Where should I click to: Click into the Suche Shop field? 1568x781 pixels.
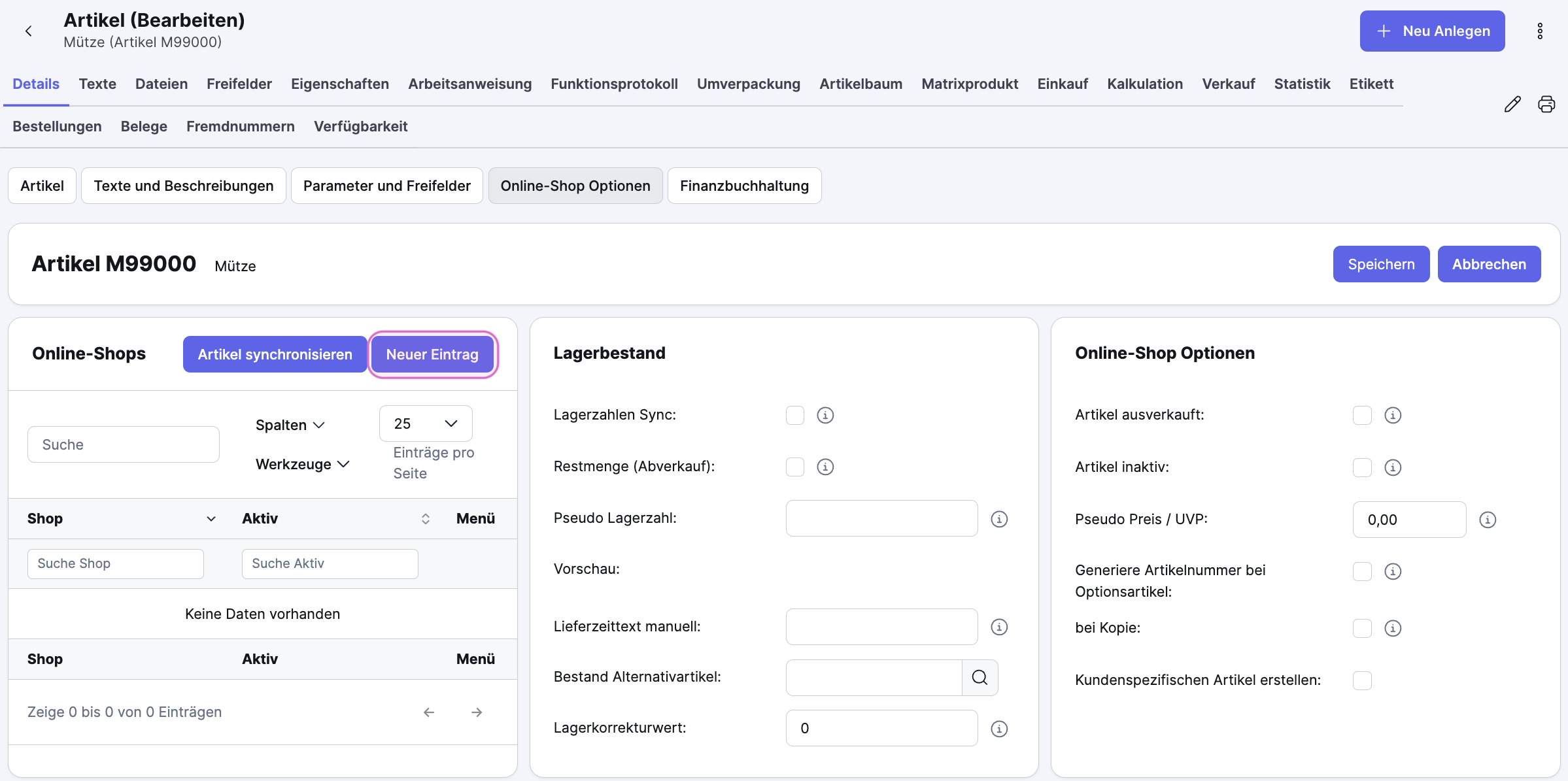[115, 563]
